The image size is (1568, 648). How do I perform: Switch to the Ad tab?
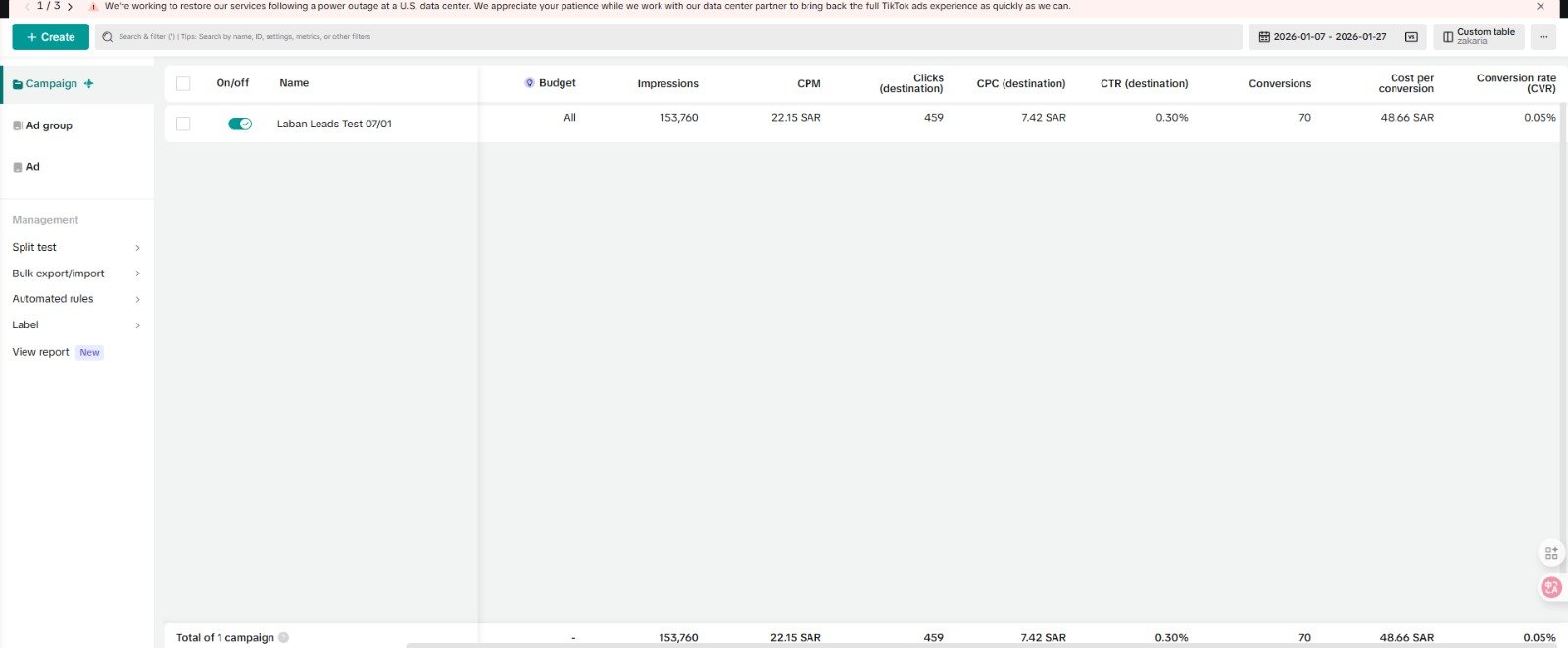[x=32, y=167]
